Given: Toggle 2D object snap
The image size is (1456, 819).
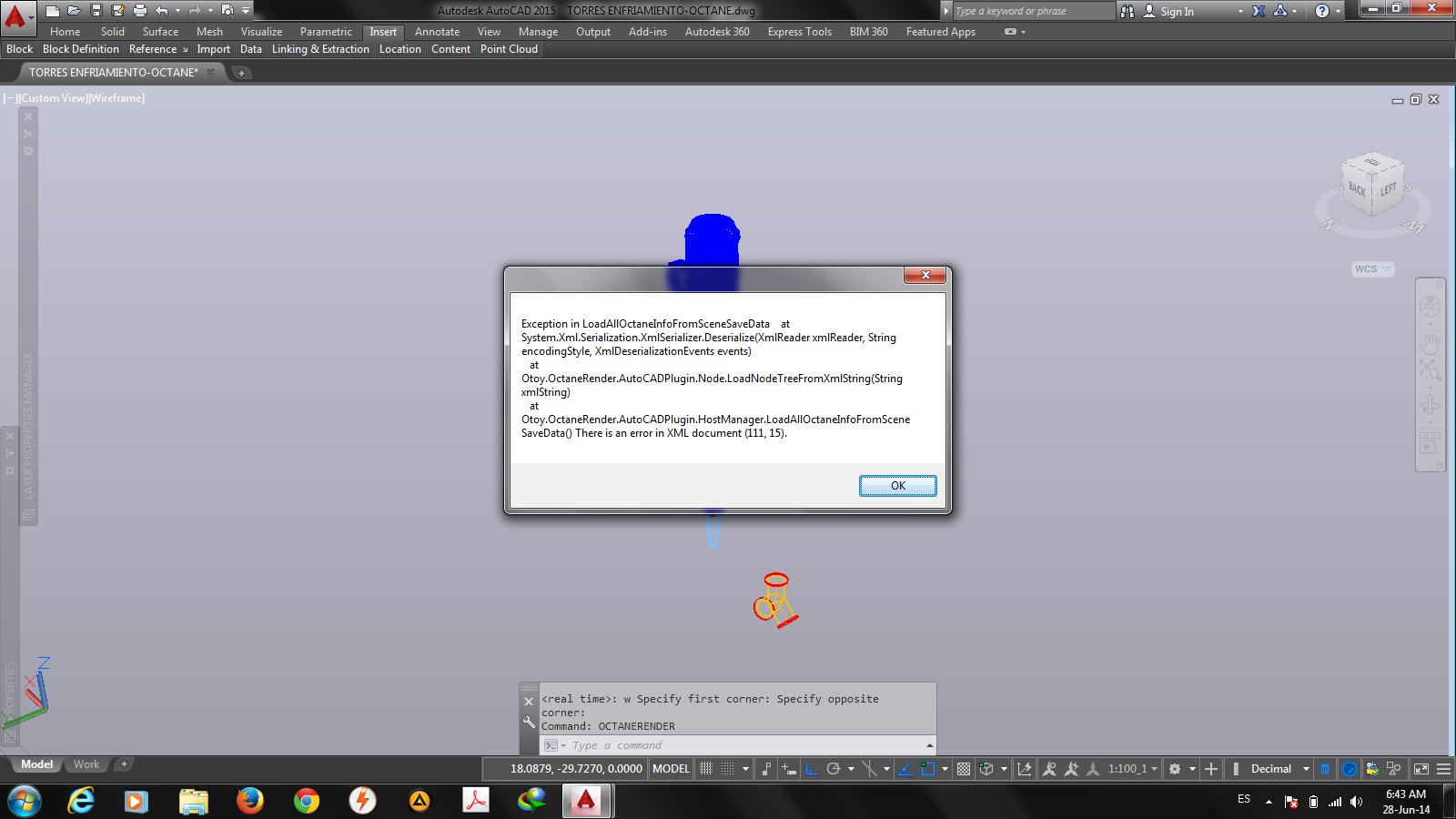Looking at the screenshot, I should click(927, 769).
